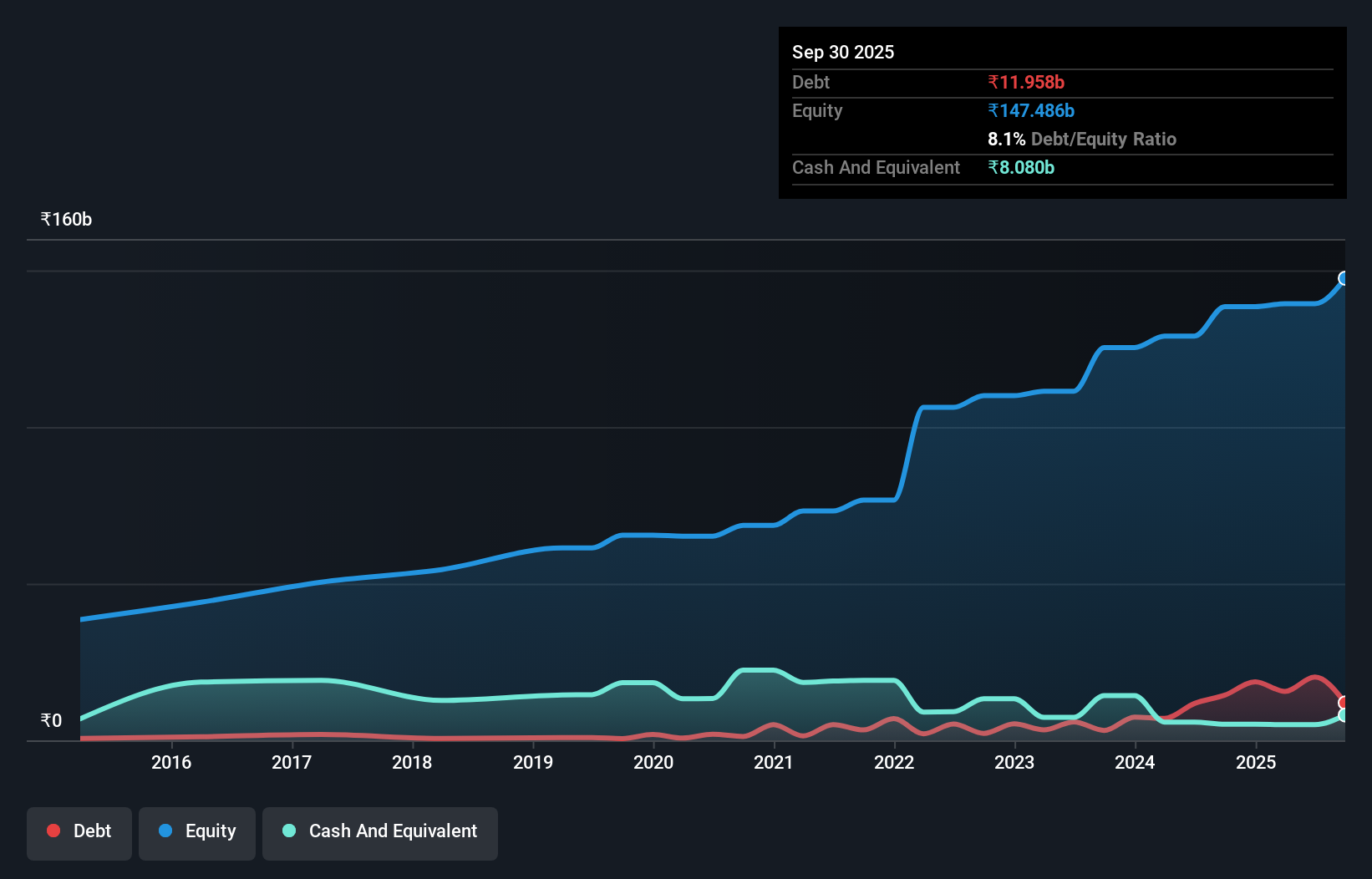The image size is (1372, 879).
Task: Select the 2022 year label on the x-axis
Action: pos(894,762)
